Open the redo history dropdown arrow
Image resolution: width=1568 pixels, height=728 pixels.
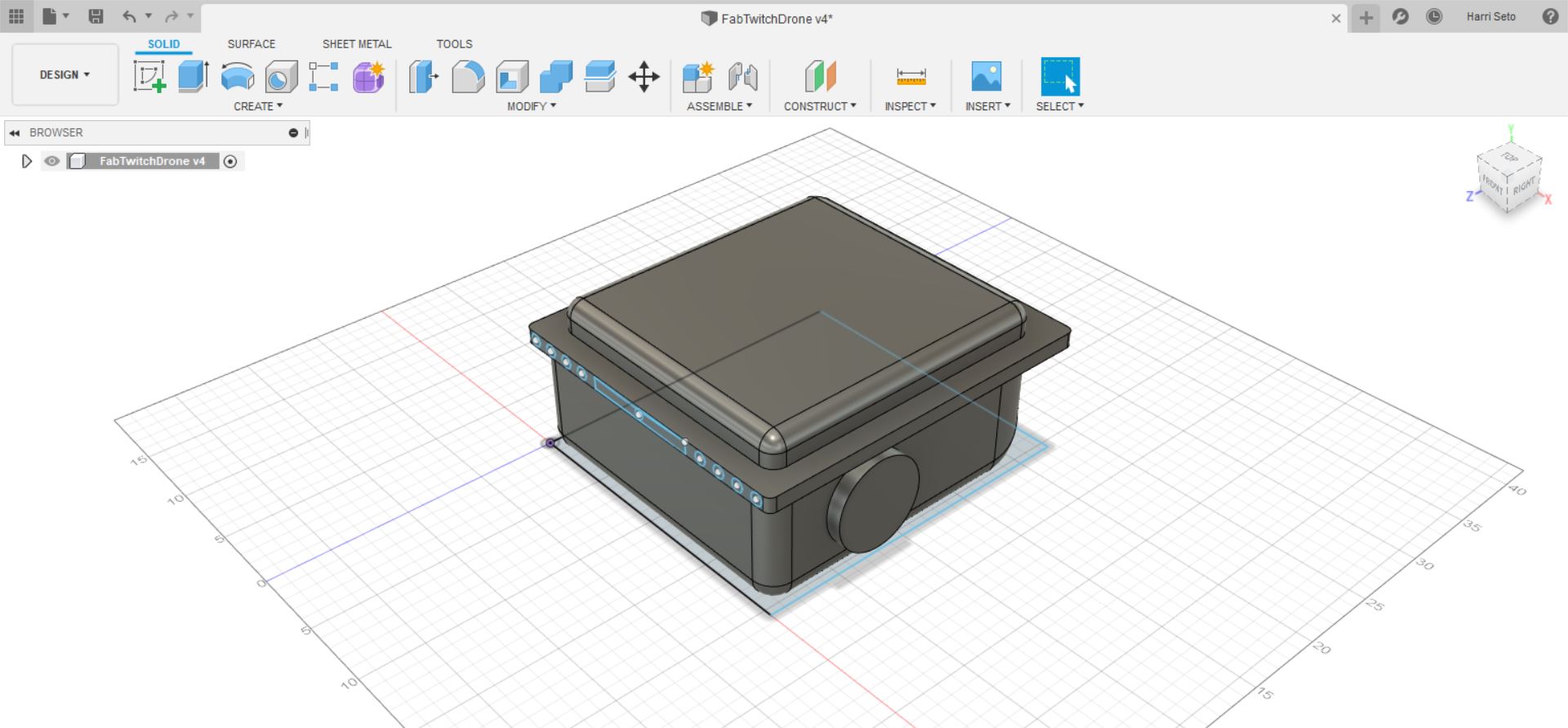(x=190, y=16)
